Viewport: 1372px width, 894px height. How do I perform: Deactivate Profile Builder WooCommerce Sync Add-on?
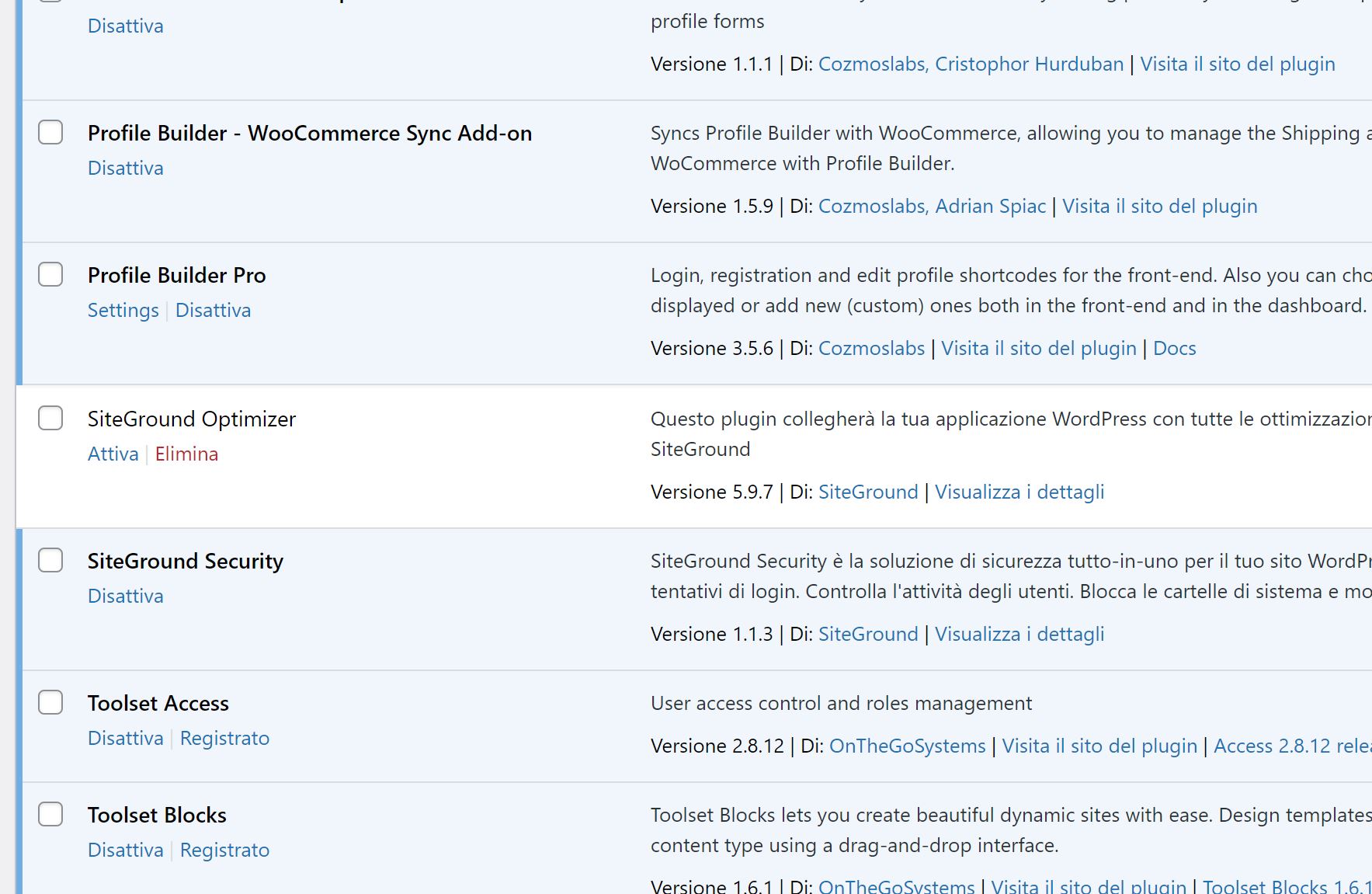pos(126,168)
